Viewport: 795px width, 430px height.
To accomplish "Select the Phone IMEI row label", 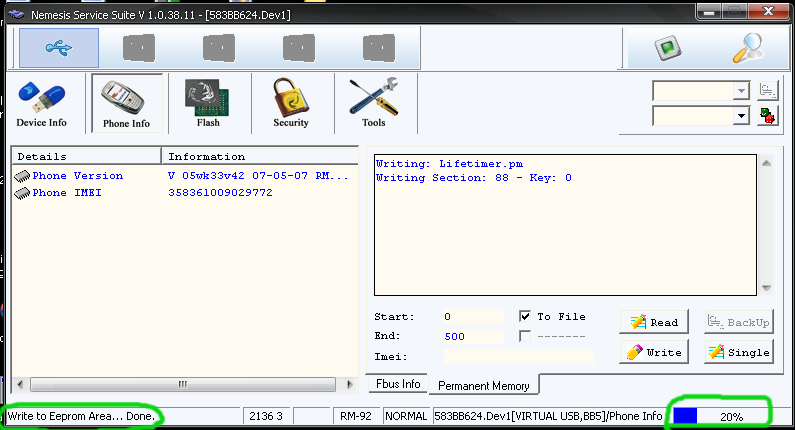I will click(67, 193).
